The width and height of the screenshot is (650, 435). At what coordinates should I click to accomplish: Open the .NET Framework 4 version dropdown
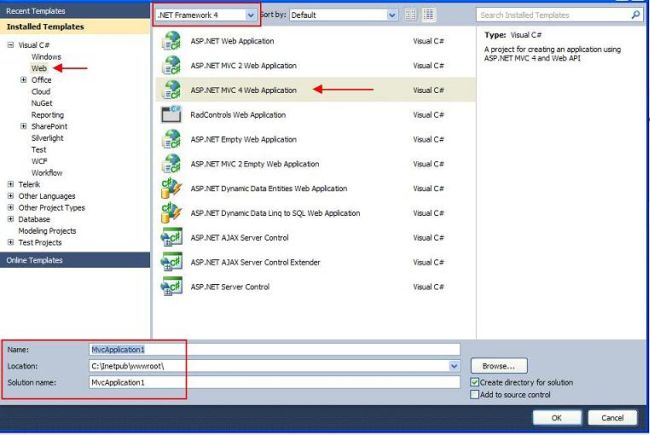250,15
